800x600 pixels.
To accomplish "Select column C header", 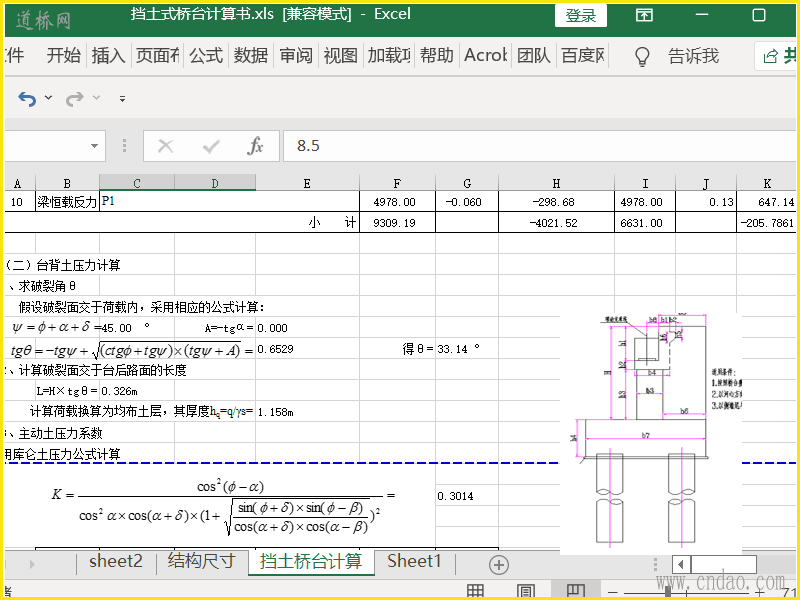I will (137, 183).
